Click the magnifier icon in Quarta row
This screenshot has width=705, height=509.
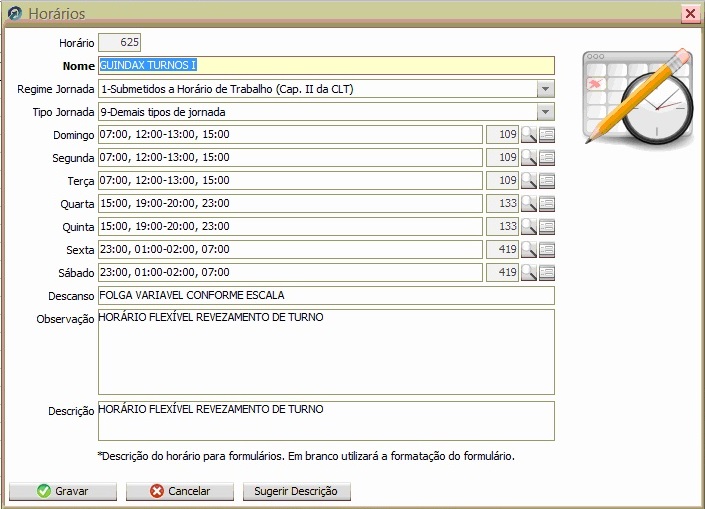(529, 203)
